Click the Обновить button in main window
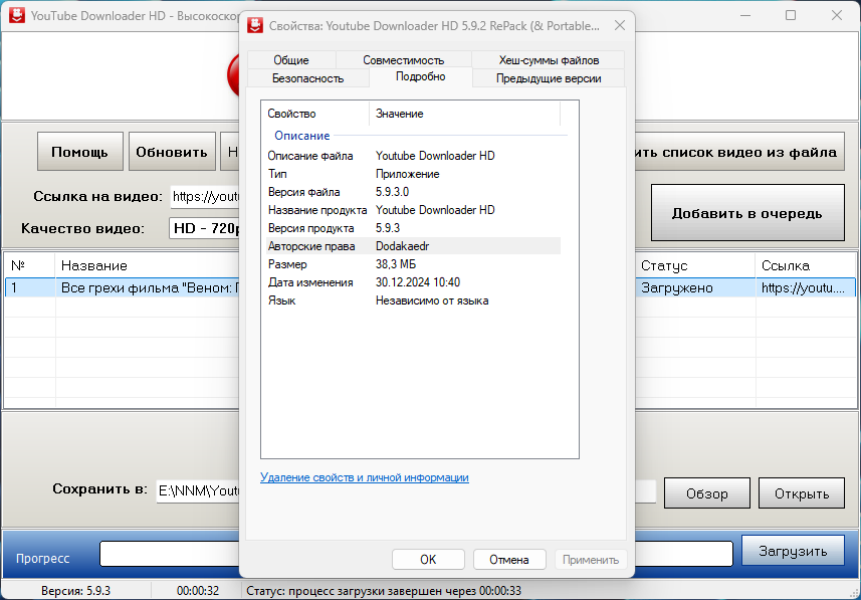Screen dimensions: 861x600 (171, 152)
